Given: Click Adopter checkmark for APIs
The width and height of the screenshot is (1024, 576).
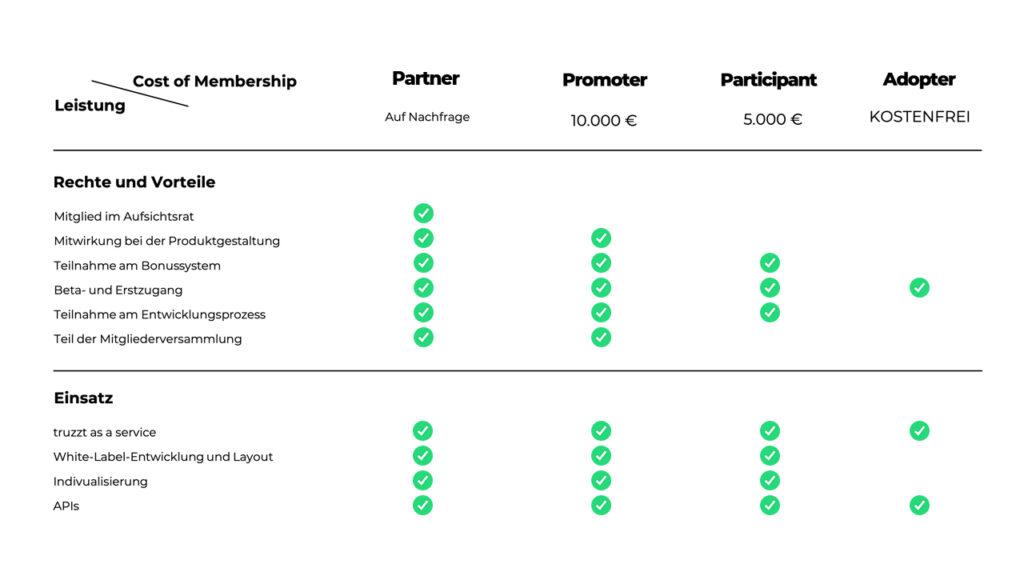Looking at the screenshot, I should pyautogui.click(x=920, y=505).
